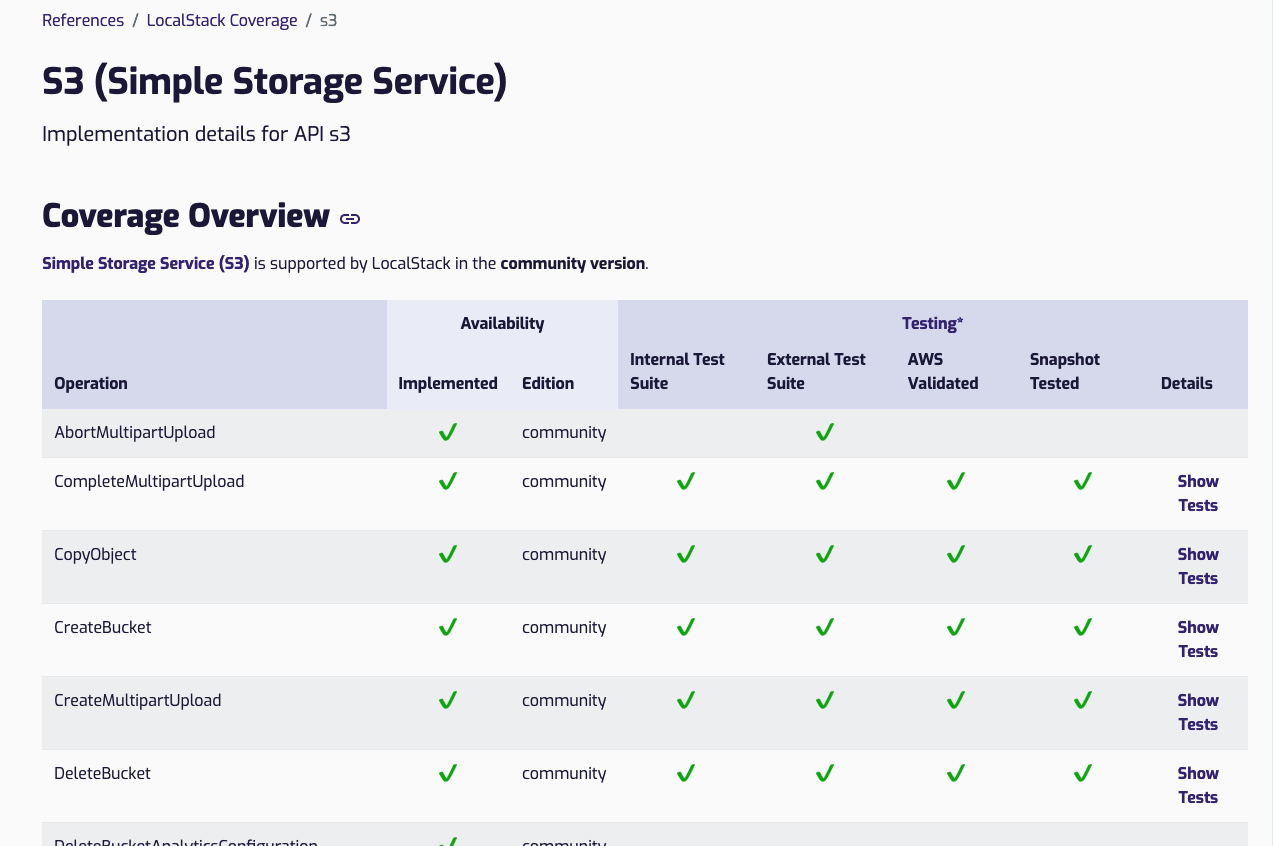Click CreateMultipartUpload External Test Suite checkmark
Viewport: 1273px width, 846px height.
pos(824,700)
